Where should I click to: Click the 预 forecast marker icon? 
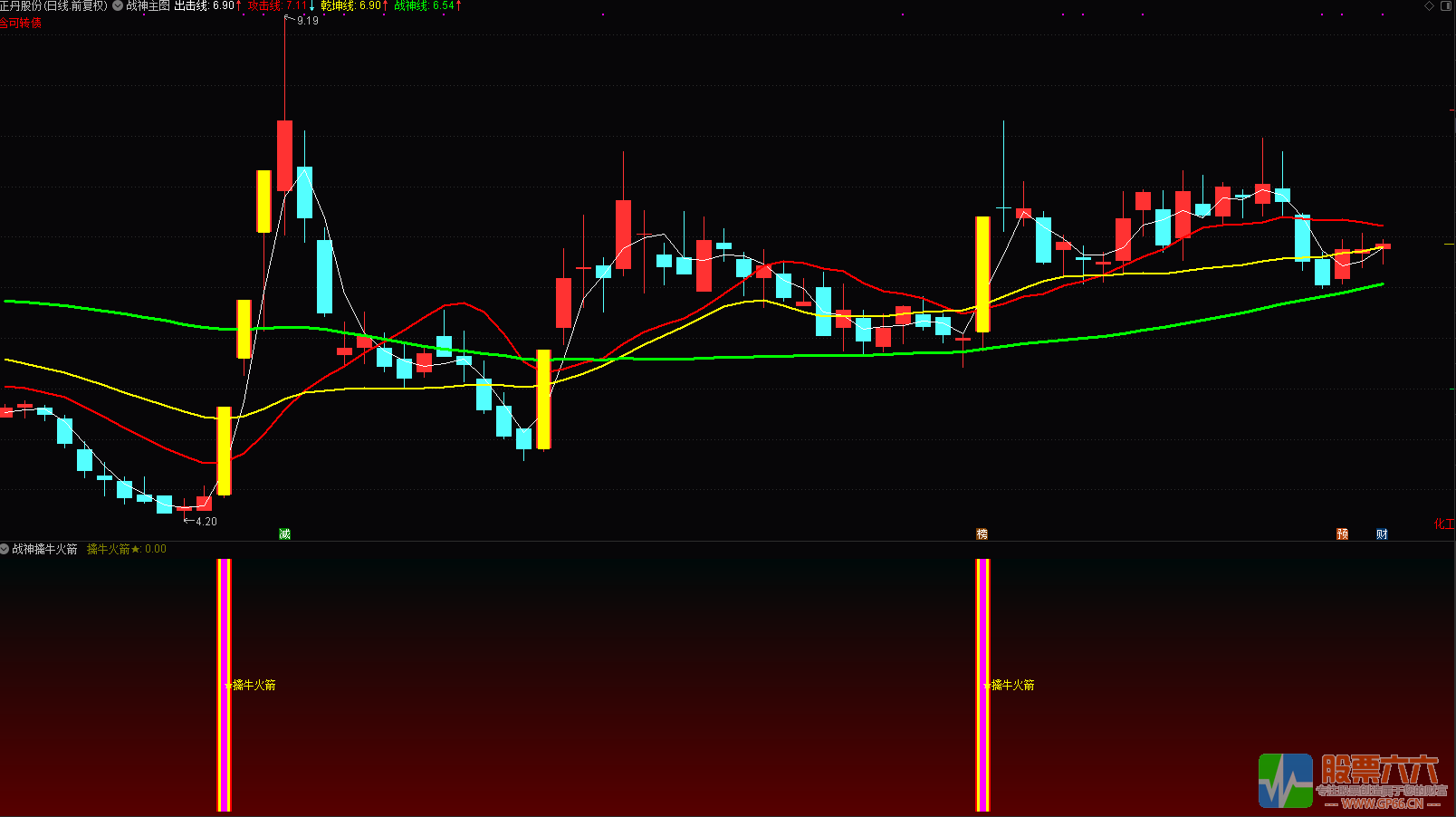pos(1342,534)
